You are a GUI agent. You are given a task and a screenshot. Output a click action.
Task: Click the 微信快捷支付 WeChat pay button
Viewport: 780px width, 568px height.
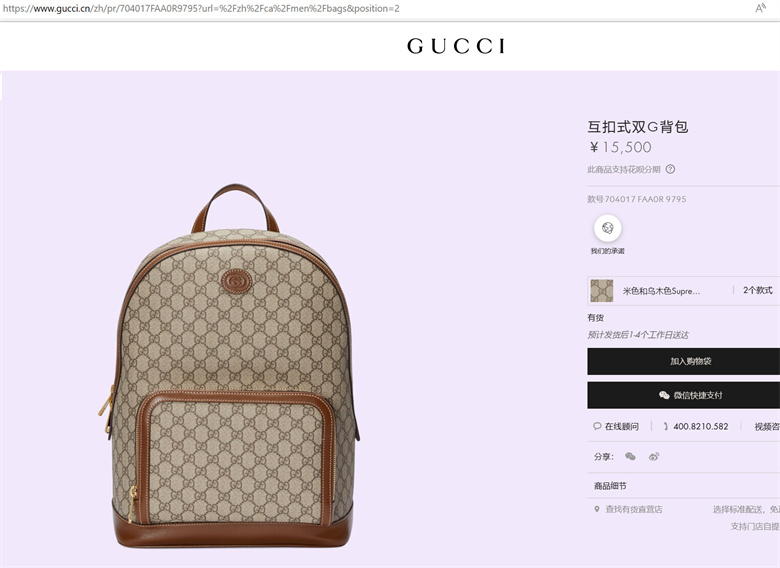[683, 395]
